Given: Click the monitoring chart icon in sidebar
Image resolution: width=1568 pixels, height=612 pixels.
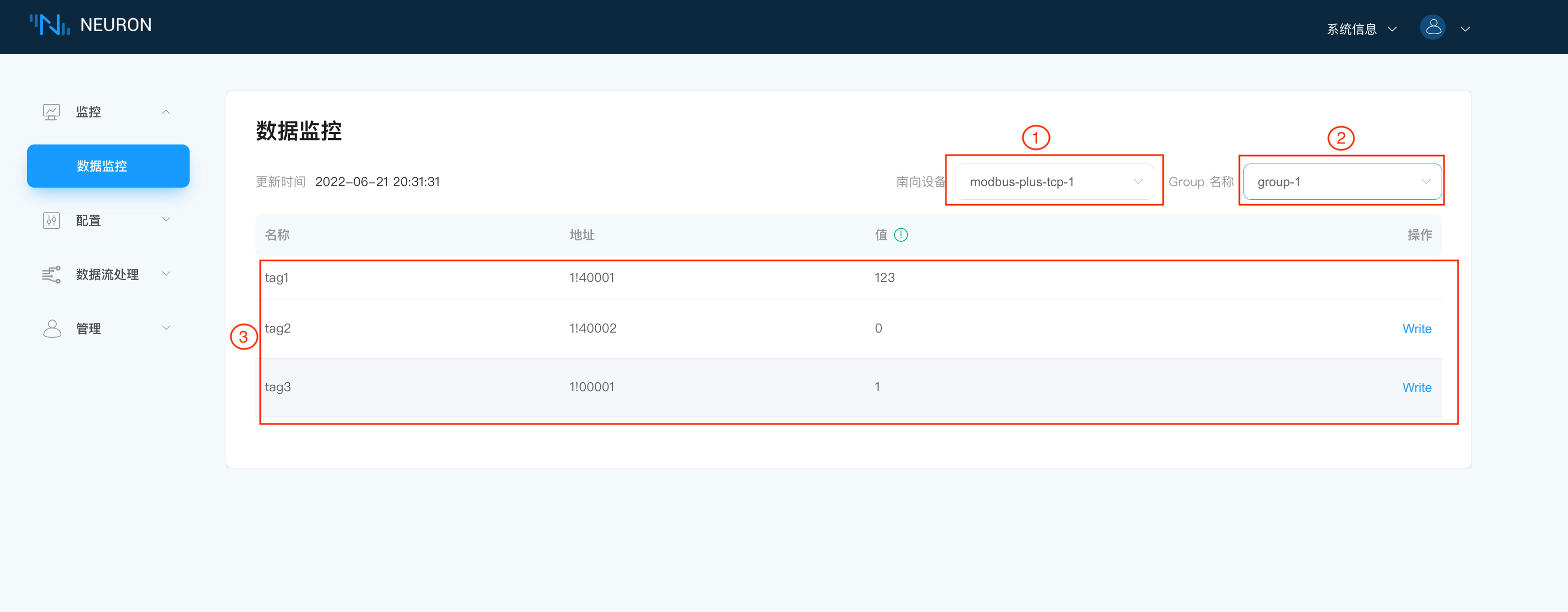Looking at the screenshot, I should pos(52,112).
